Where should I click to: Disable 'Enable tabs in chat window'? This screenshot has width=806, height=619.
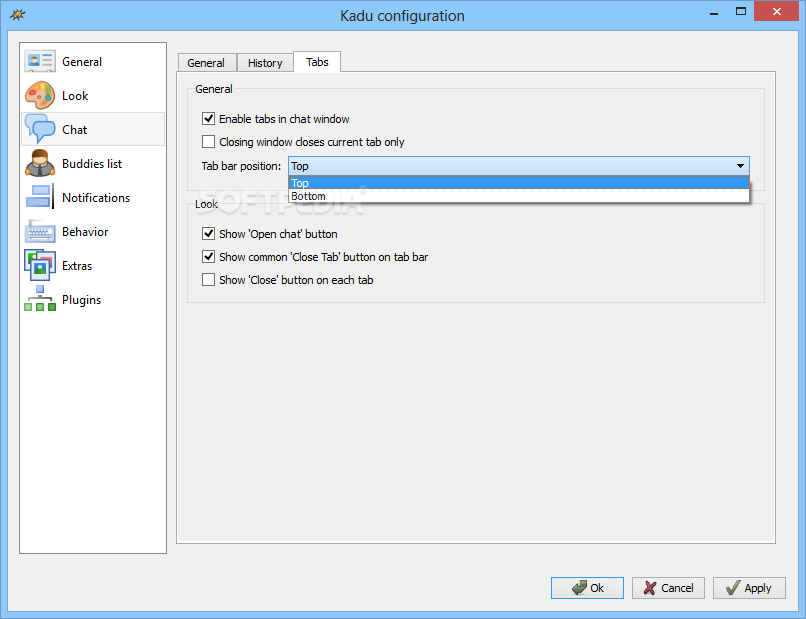208,119
